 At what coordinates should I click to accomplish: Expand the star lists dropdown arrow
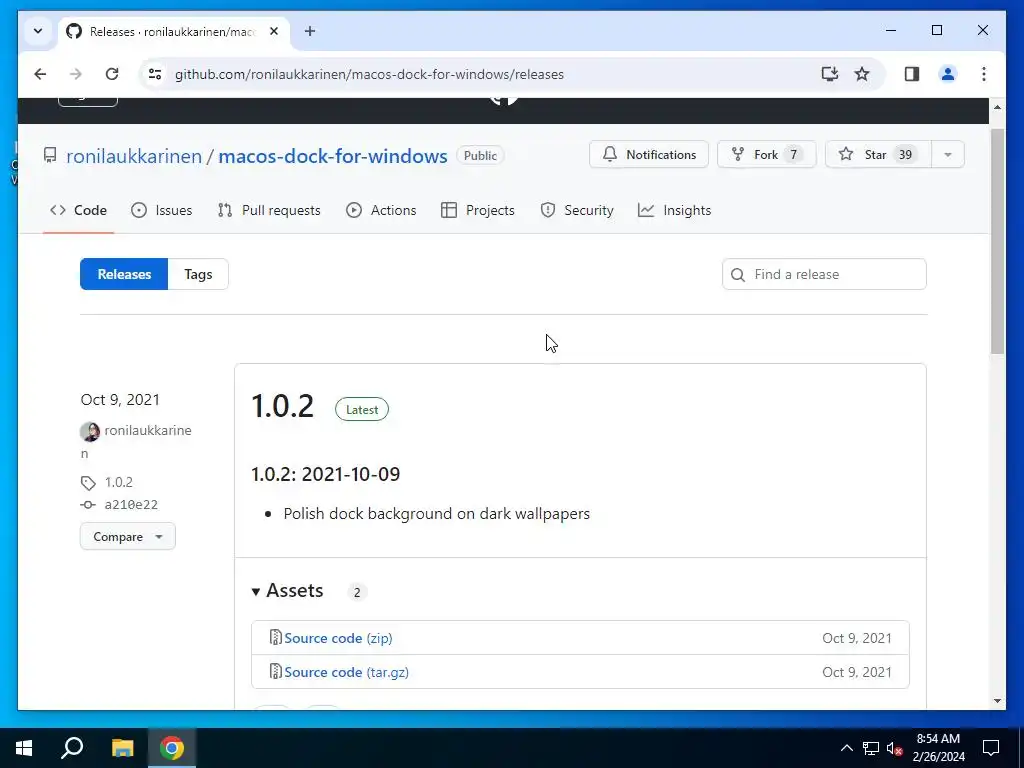click(948, 155)
